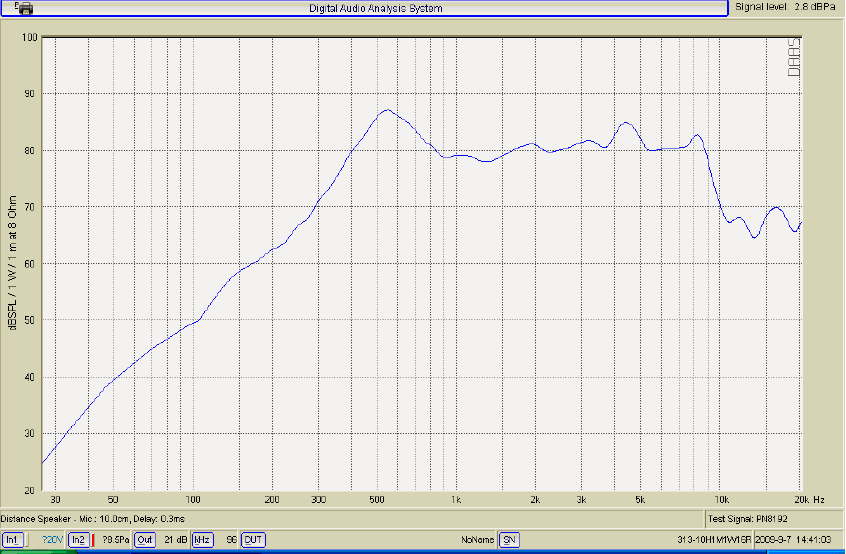Click the dBSPL y-axis label
The width and height of the screenshot is (846, 554).
(12, 263)
